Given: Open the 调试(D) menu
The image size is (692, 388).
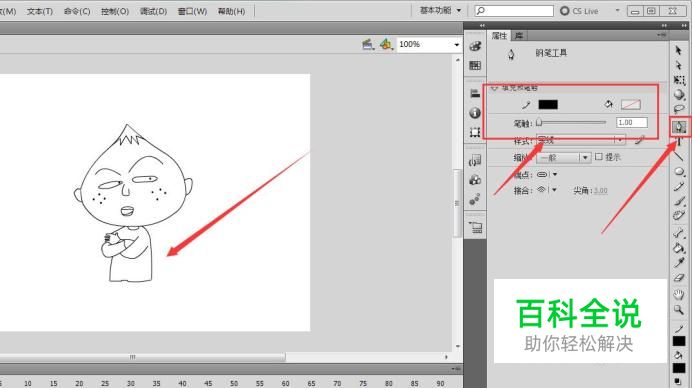Looking at the screenshot, I should tap(153, 11).
